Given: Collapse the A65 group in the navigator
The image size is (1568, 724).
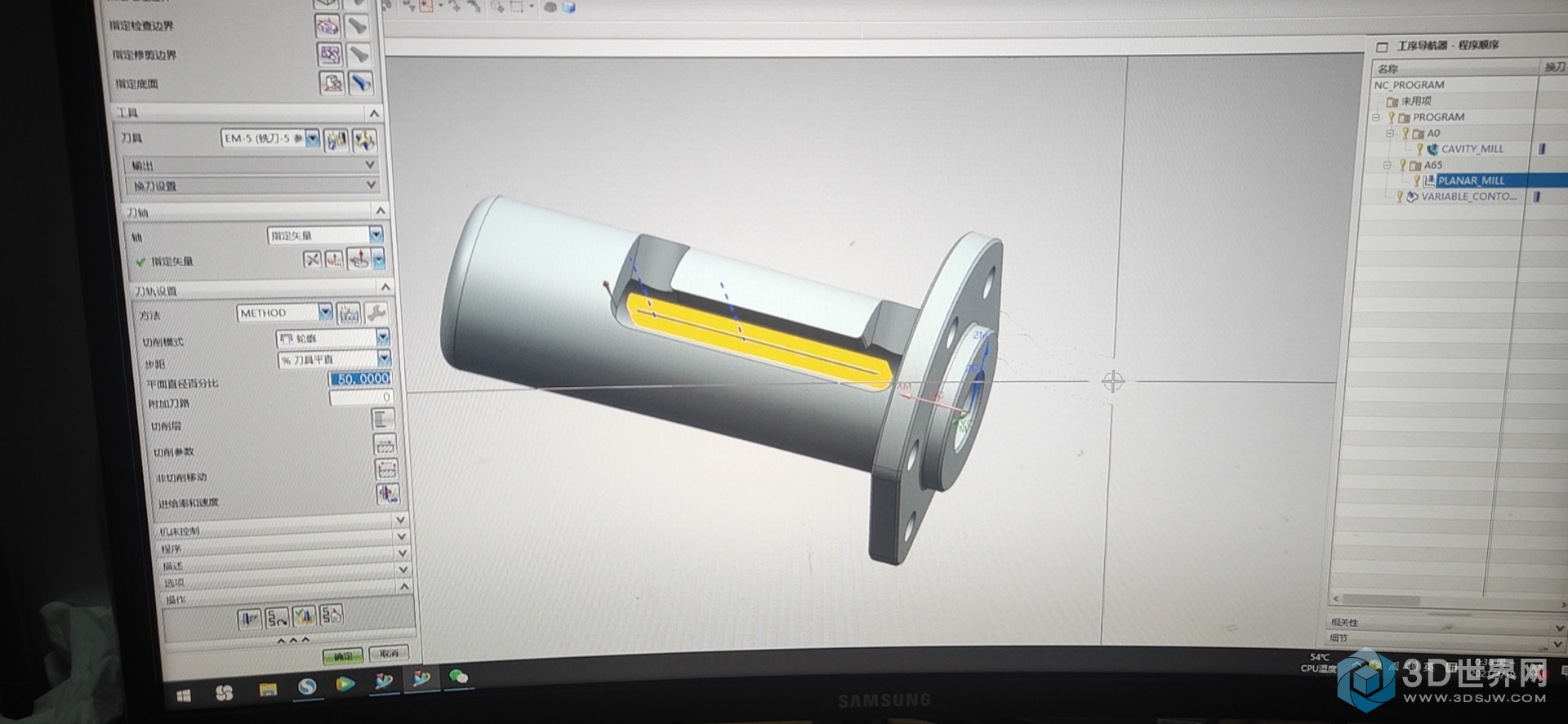Looking at the screenshot, I should click(x=1387, y=165).
